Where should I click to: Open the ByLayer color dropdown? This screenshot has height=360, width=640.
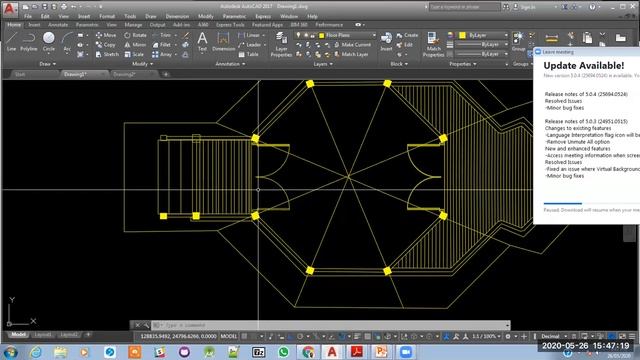tap(483, 36)
